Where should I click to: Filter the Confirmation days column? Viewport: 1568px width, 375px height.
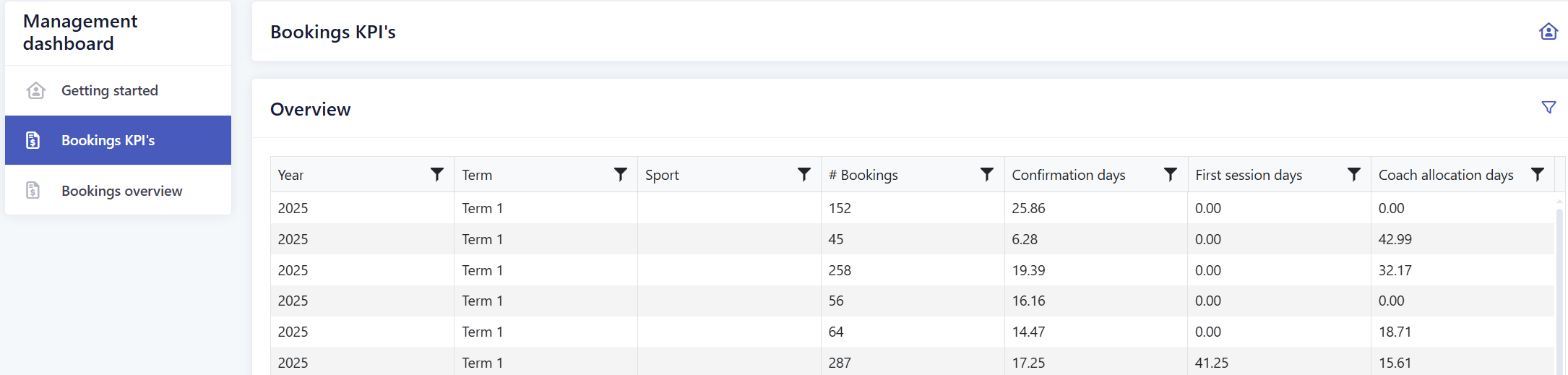pos(1171,174)
